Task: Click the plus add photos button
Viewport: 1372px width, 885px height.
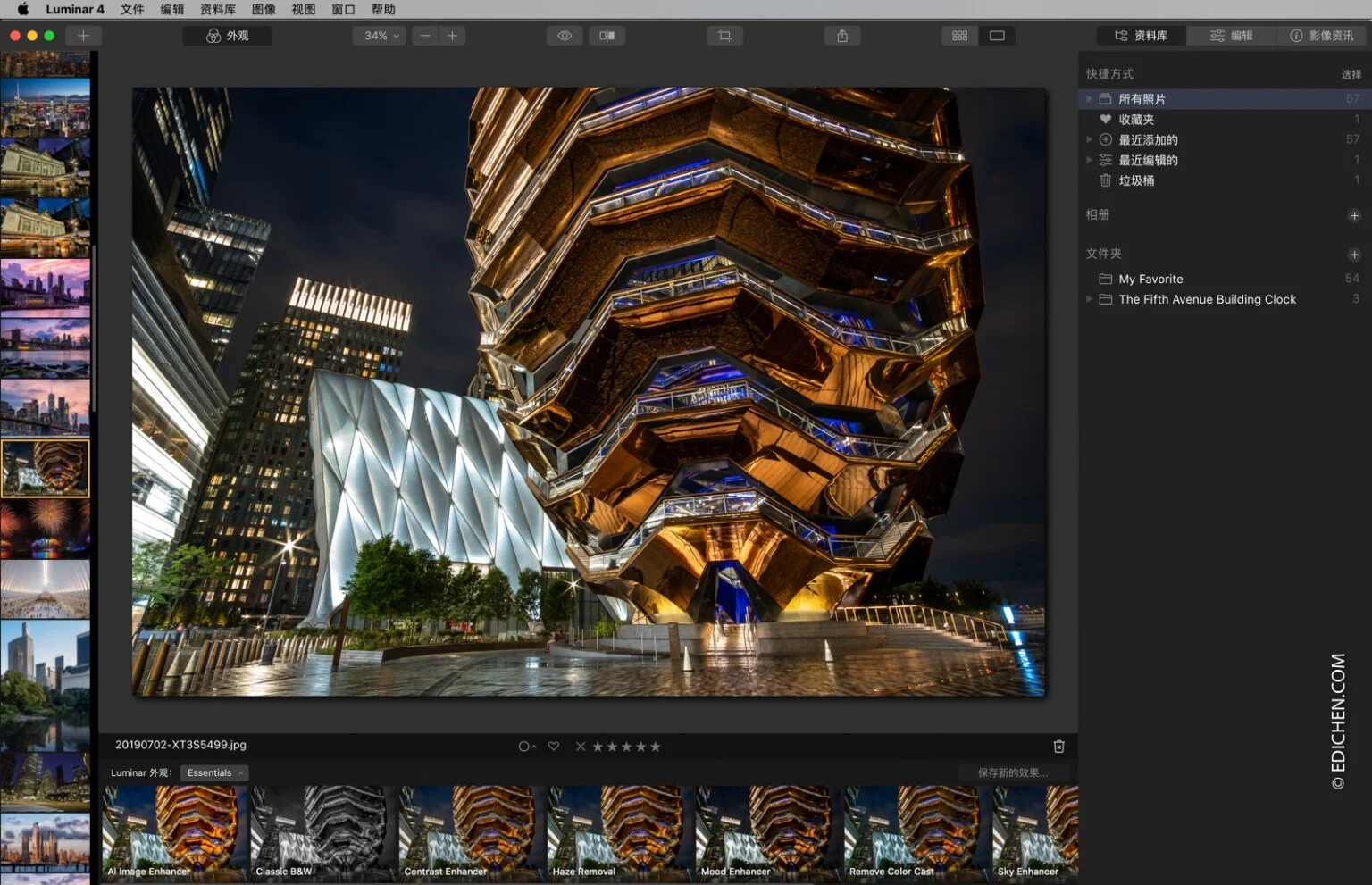Action: click(83, 36)
